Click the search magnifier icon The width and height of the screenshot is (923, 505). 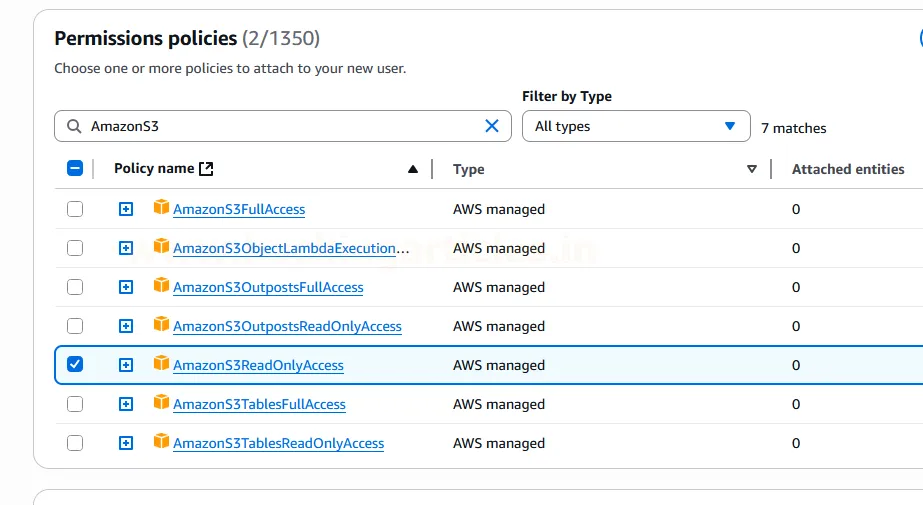[x=74, y=126]
